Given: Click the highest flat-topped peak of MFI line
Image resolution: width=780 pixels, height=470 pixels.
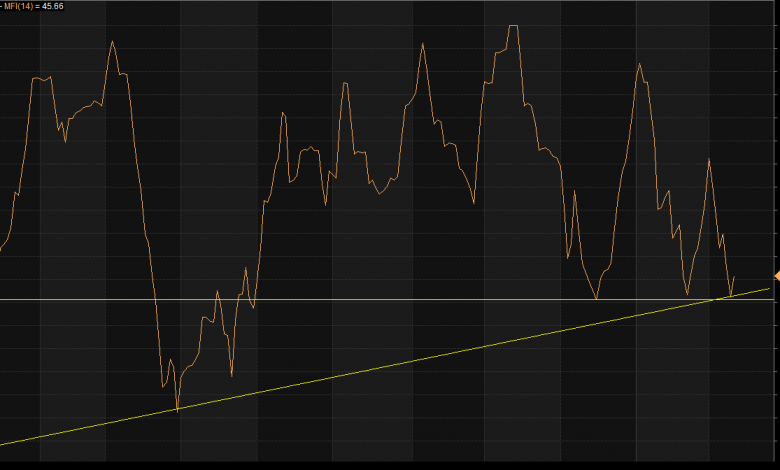Looking at the screenshot, I should (x=513, y=26).
